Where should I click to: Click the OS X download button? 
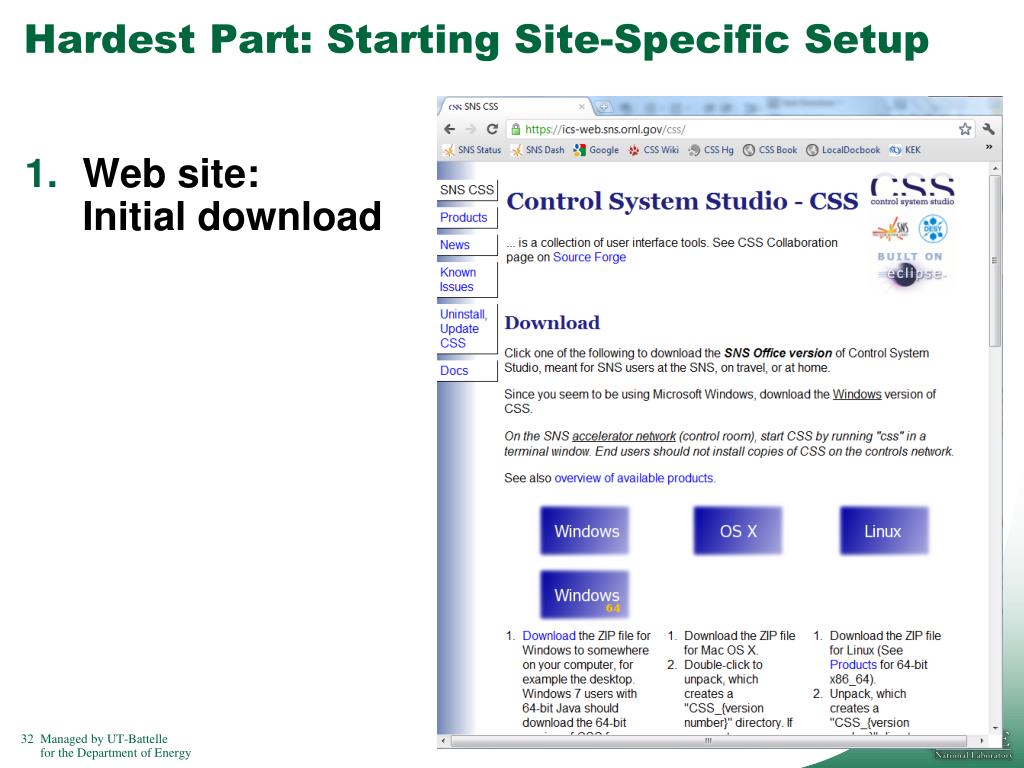pyautogui.click(x=738, y=531)
